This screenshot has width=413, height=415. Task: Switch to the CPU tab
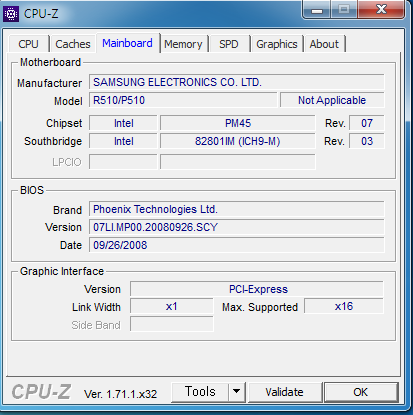tap(28, 44)
